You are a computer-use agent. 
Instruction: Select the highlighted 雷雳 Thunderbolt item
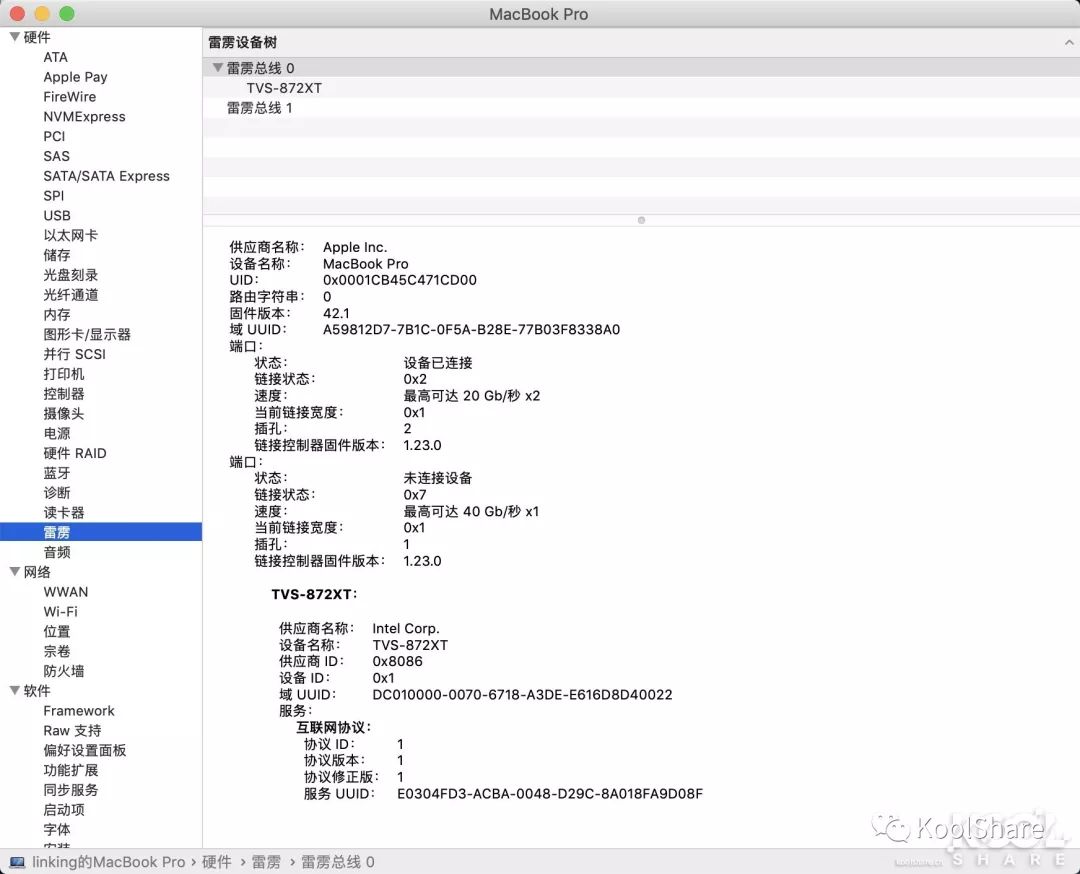point(101,532)
